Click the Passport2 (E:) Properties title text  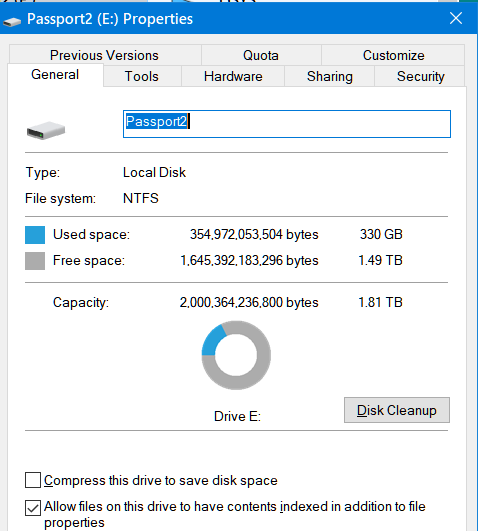(x=110, y=19)
